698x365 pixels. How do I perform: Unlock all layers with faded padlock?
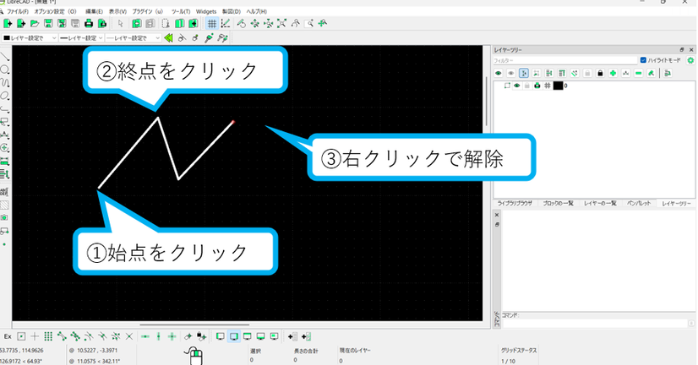click(588, 73)
